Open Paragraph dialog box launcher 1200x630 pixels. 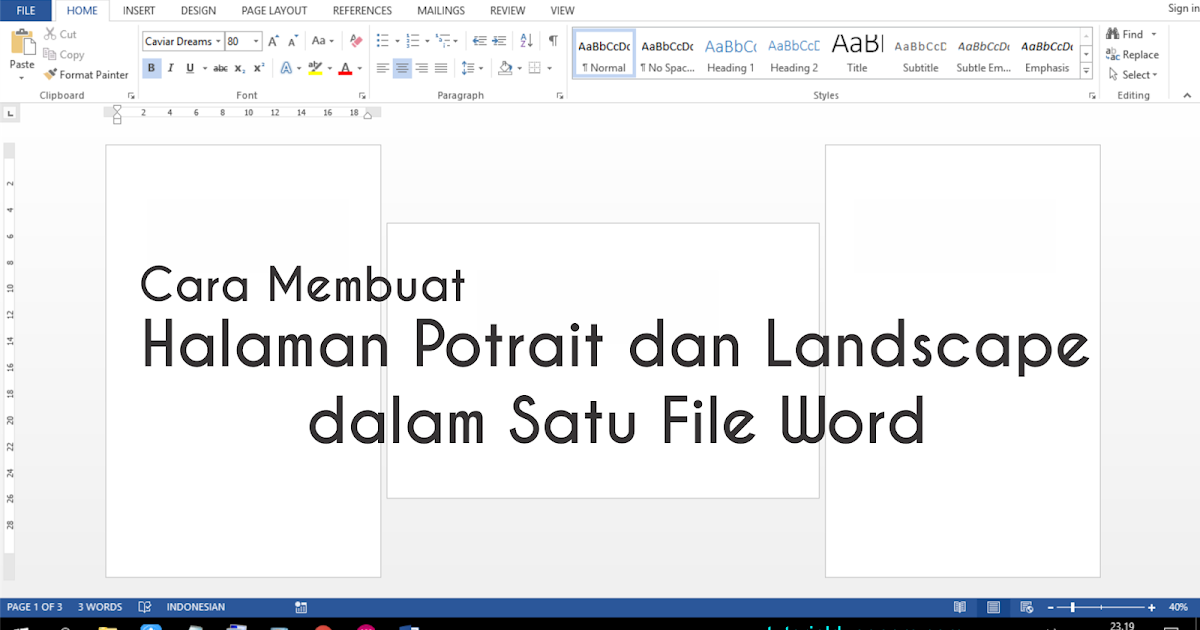(x=559, y=95)
